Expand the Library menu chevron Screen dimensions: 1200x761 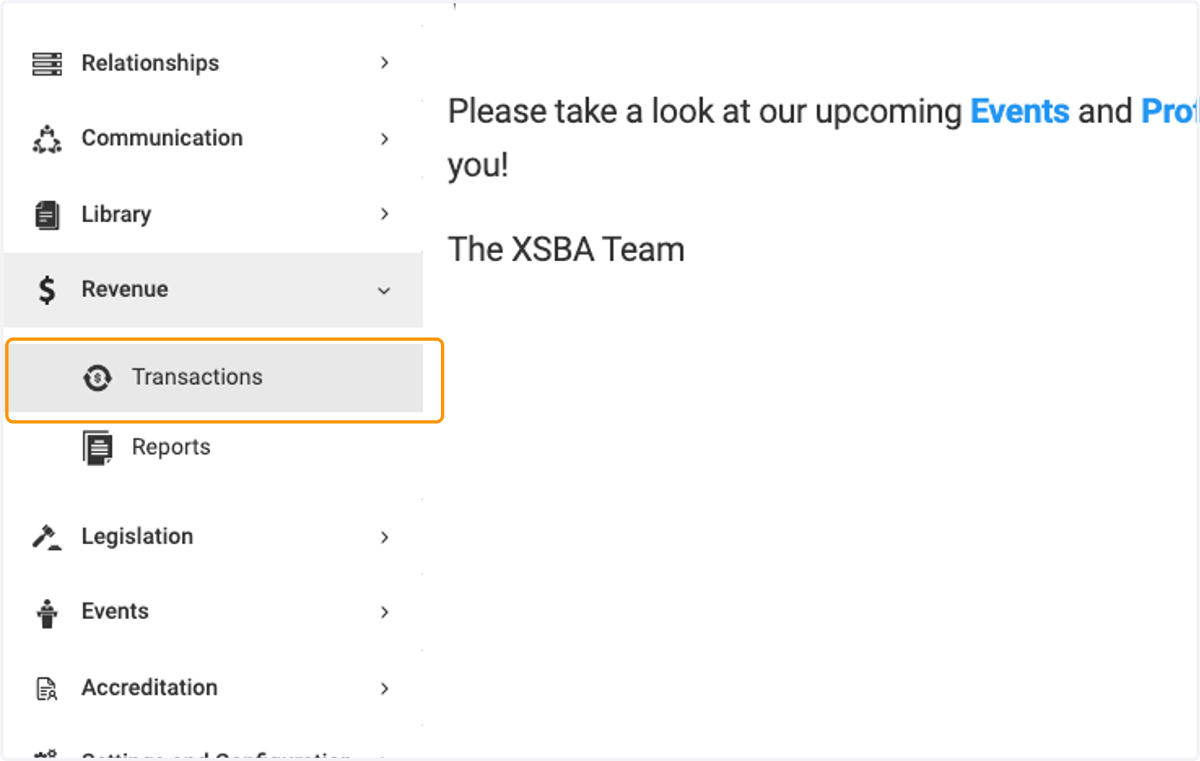[384, 214]
